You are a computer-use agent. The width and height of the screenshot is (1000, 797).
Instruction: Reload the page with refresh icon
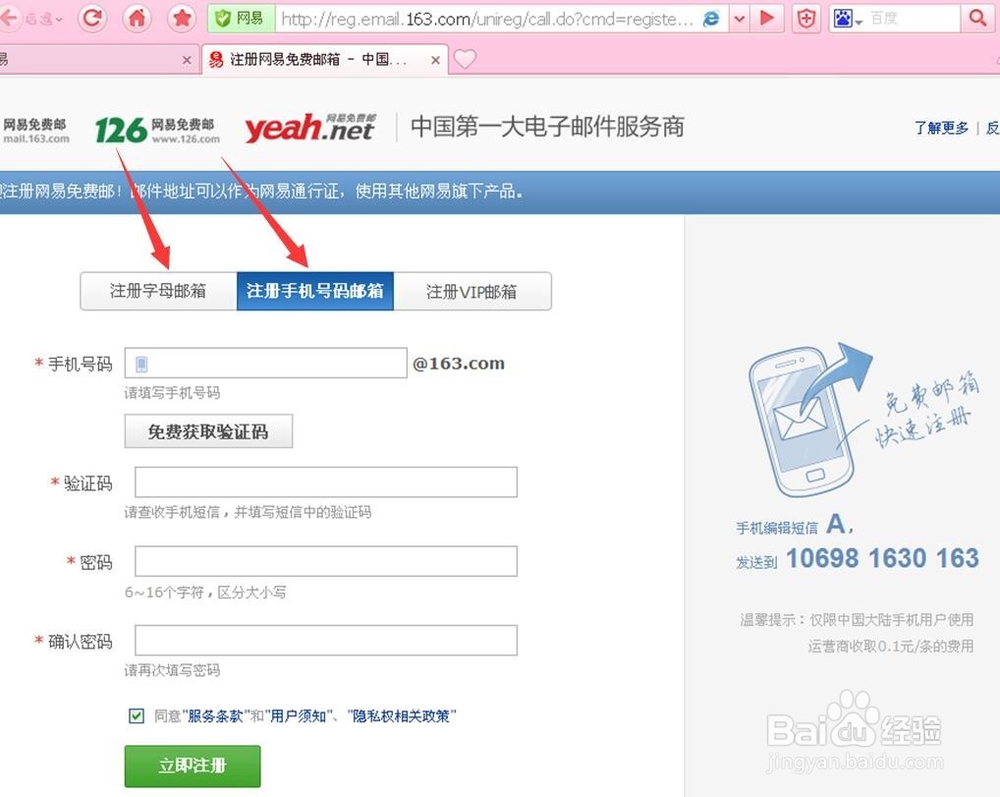92,18
